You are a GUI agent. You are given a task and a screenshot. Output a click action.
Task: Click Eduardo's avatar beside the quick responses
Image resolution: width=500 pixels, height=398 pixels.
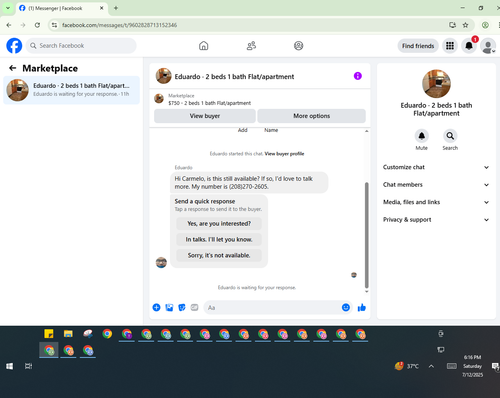(x=161, y=262)
